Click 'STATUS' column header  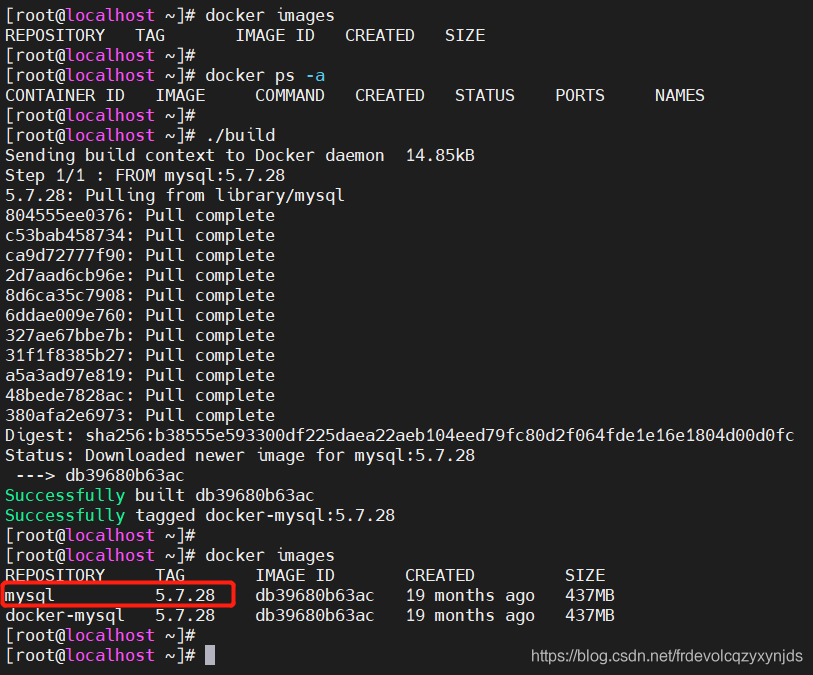coord(485,96)
